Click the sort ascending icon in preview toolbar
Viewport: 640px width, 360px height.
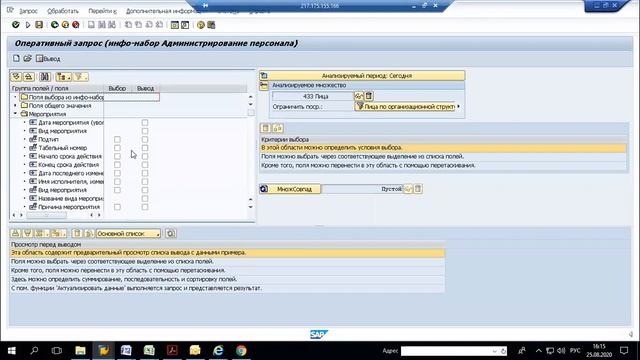click(x=15, y=233)
